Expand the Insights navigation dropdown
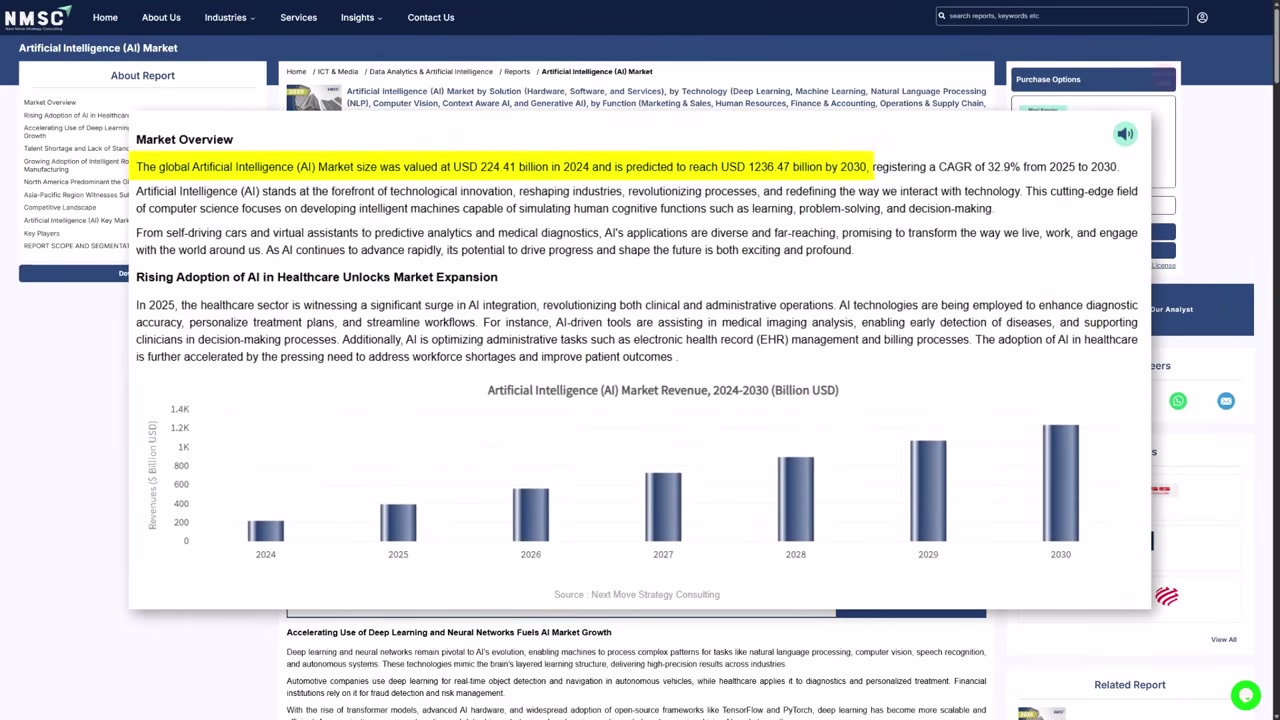 [x=360, y=17]
